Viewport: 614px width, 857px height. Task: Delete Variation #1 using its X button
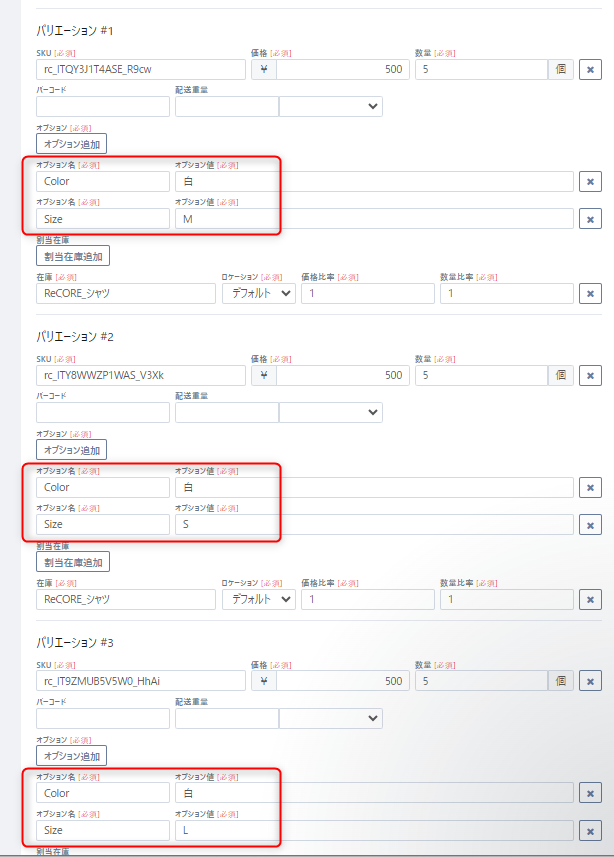point(591,70)
